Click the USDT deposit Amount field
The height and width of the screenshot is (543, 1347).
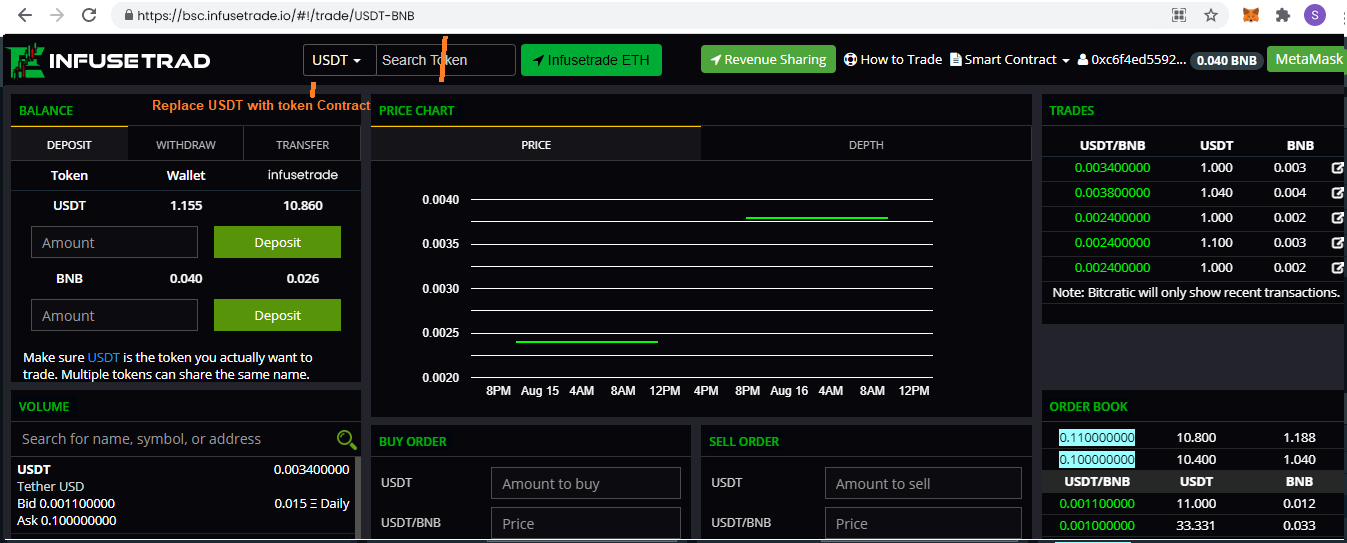pos(114,242)
